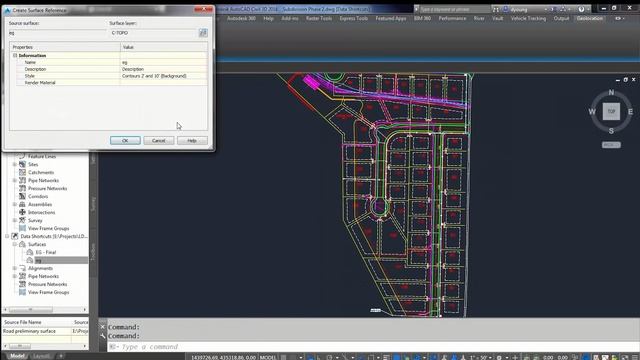Viewport: 640px width, 360px height.
Task: Select the Assemblies icon
Action: 22,204
